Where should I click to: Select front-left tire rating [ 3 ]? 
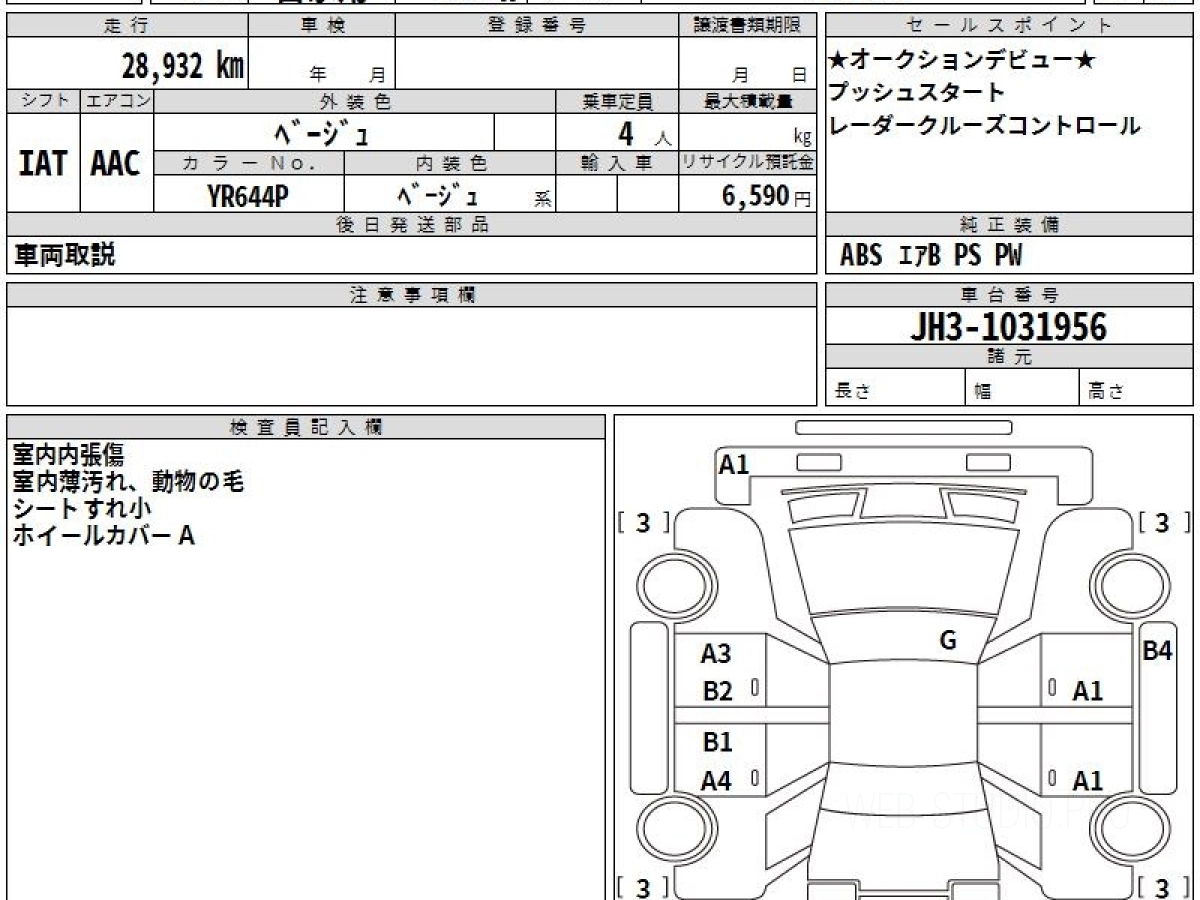[644, 523]
